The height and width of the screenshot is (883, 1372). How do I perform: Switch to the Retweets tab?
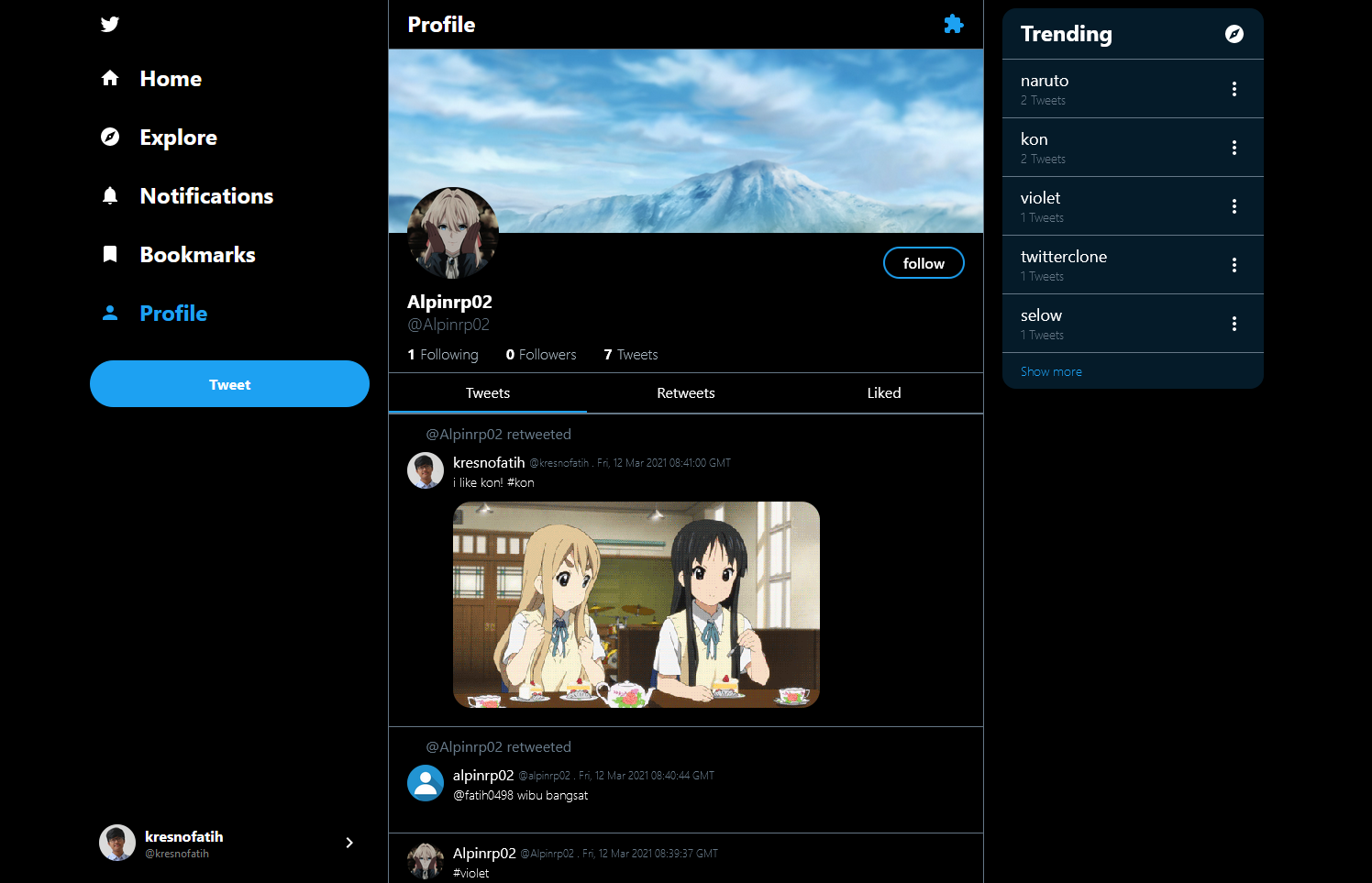click(x=686, y=393)
